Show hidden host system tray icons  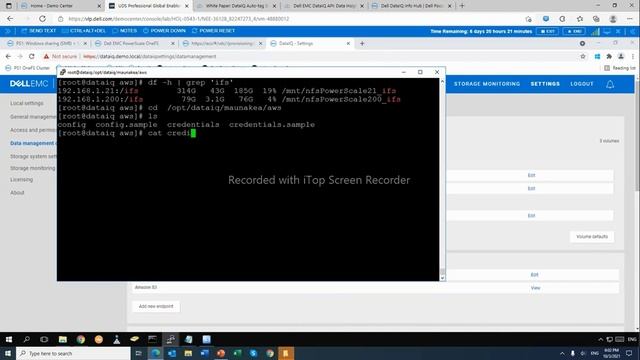coord(562,353)
